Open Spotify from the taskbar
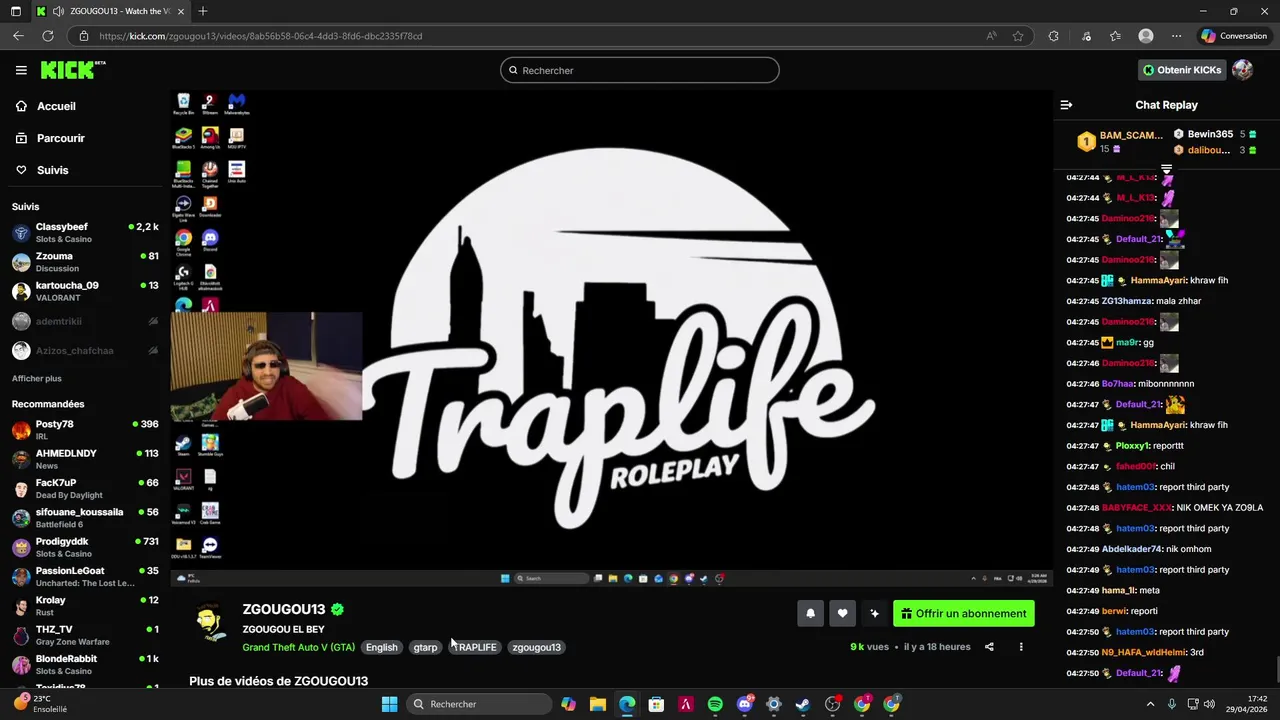This screenshot has height=720, width=1280. 715,704
